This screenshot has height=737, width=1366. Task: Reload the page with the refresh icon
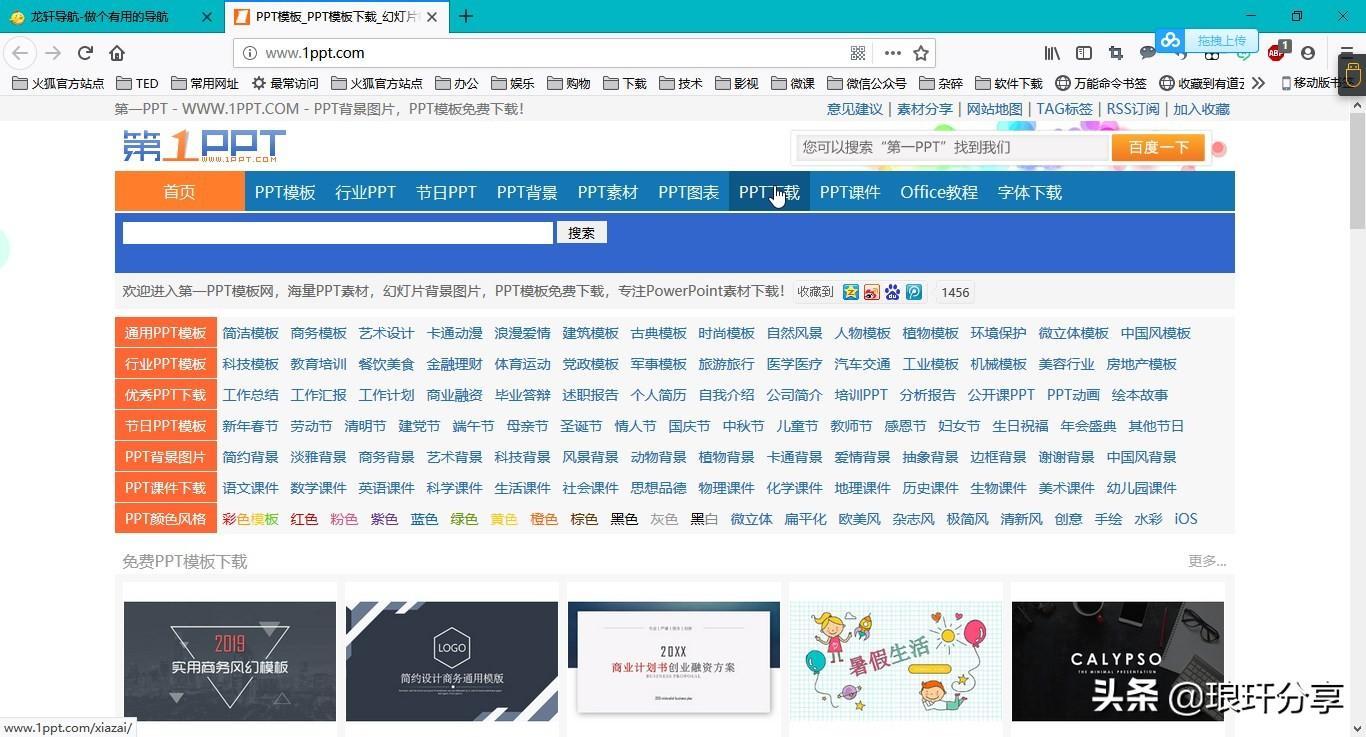[x=86, y=53]
